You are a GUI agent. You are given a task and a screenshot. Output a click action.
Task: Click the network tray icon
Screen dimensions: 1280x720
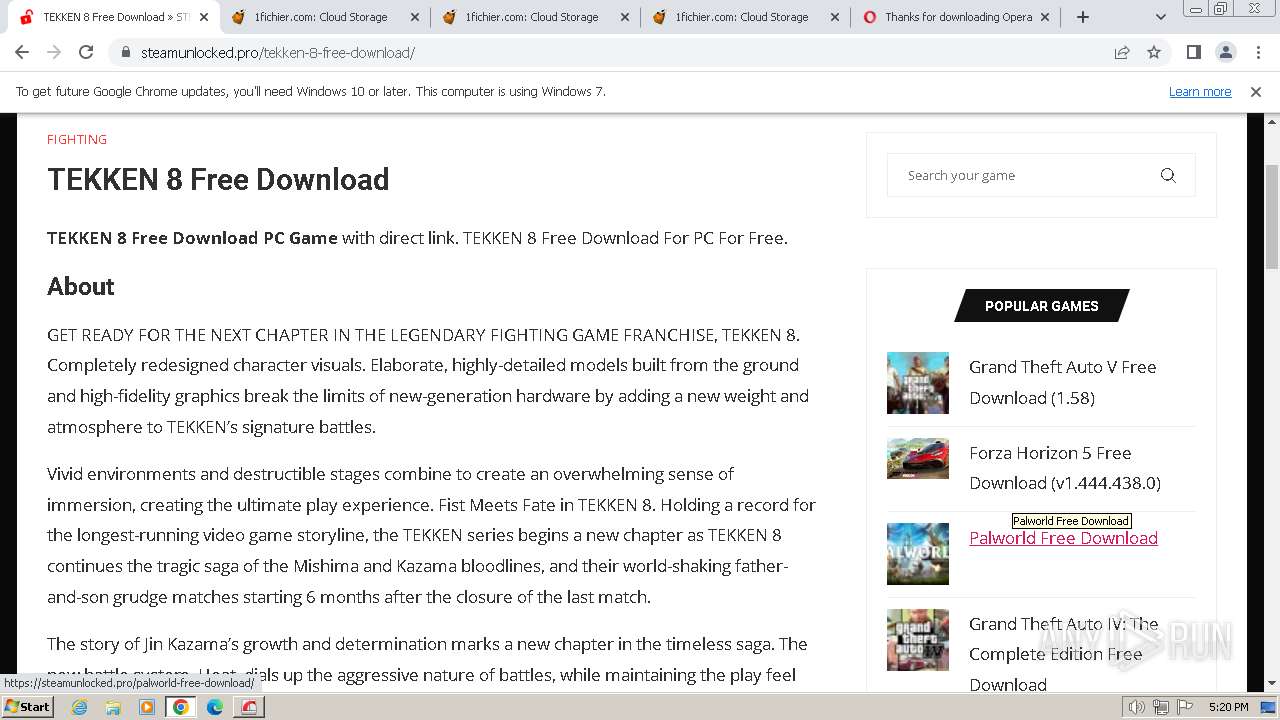tap(1161, 707)
